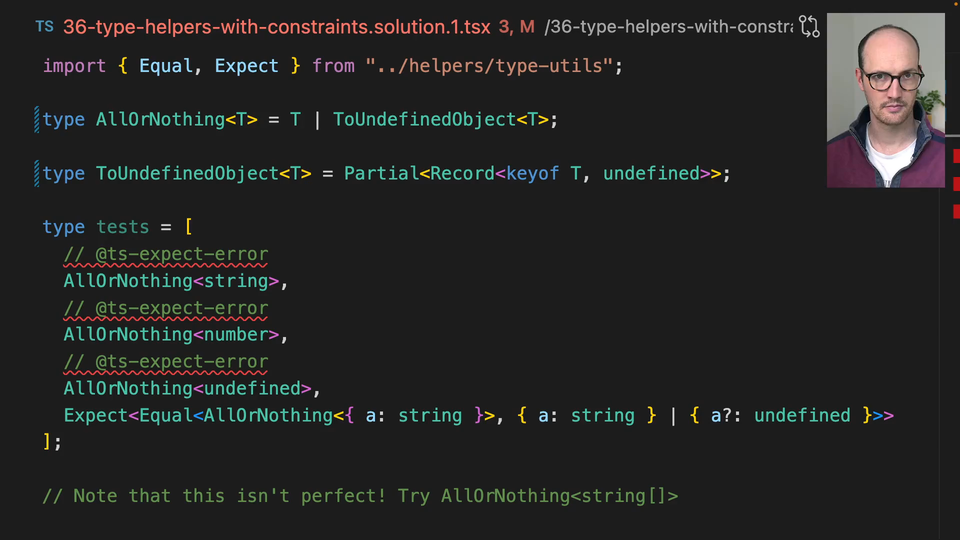
Task: Click the git change marker beside type AllOrNothing
Action: [x=37, y=120]
